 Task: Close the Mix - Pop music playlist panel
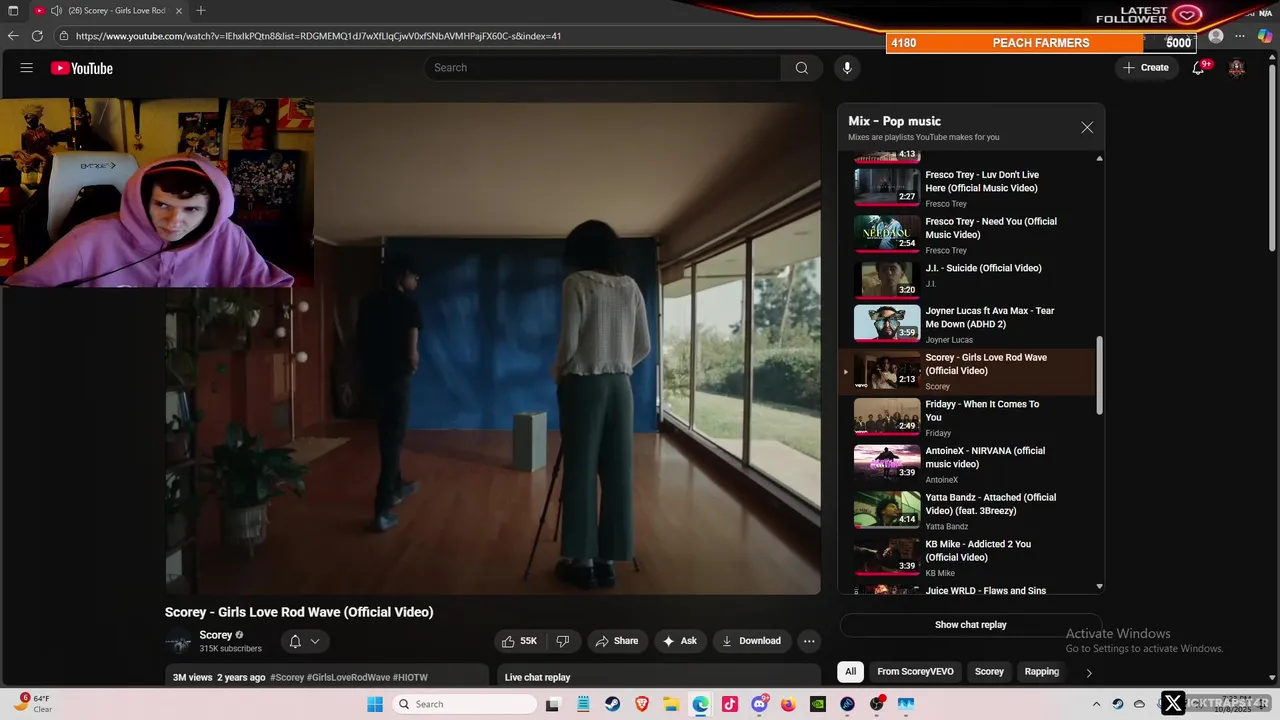(1087, 127)
